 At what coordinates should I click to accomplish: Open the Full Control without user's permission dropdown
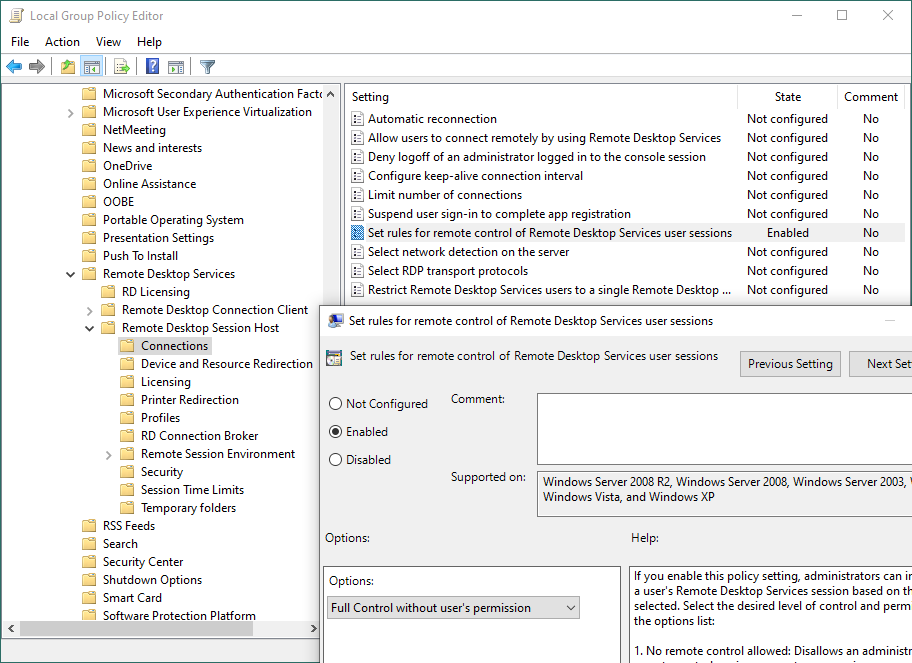[454, 608]
